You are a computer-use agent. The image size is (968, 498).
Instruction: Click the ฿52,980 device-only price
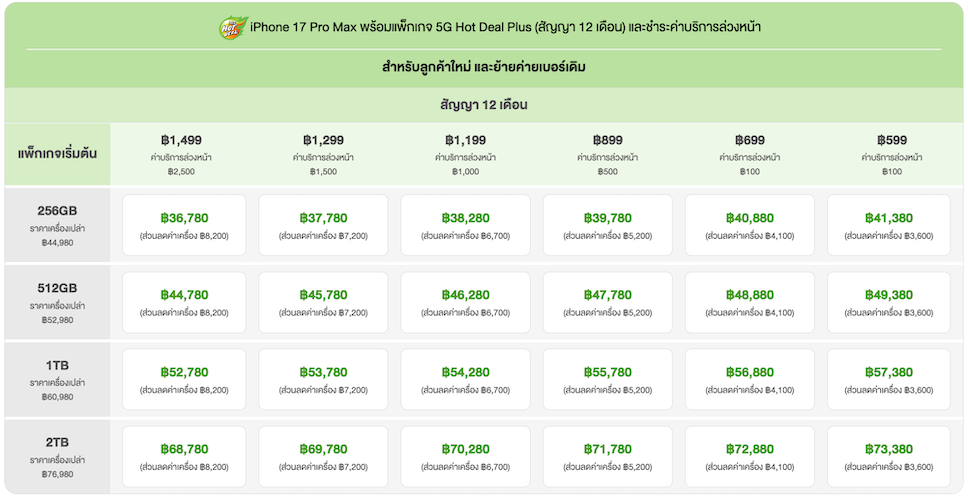click(57, 320)
